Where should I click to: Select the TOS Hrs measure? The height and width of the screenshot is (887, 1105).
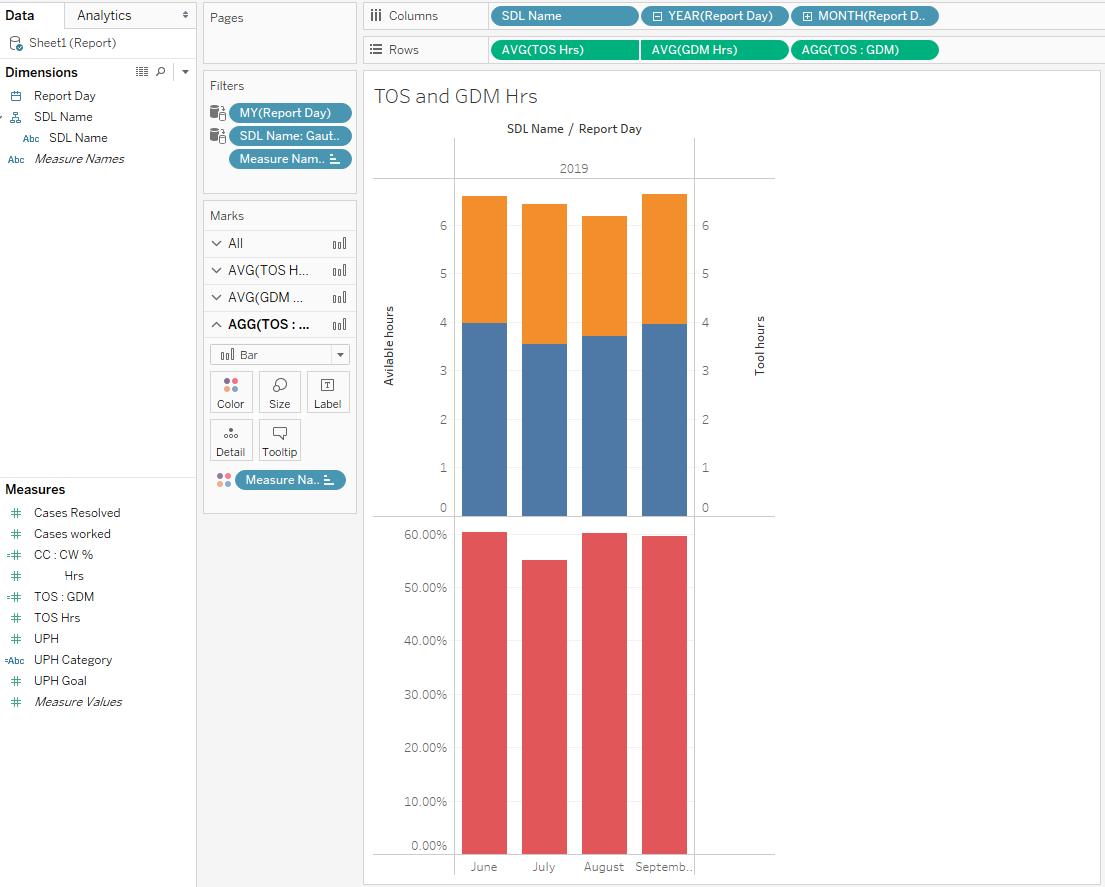pyautogui.click(x=57, y=618)
